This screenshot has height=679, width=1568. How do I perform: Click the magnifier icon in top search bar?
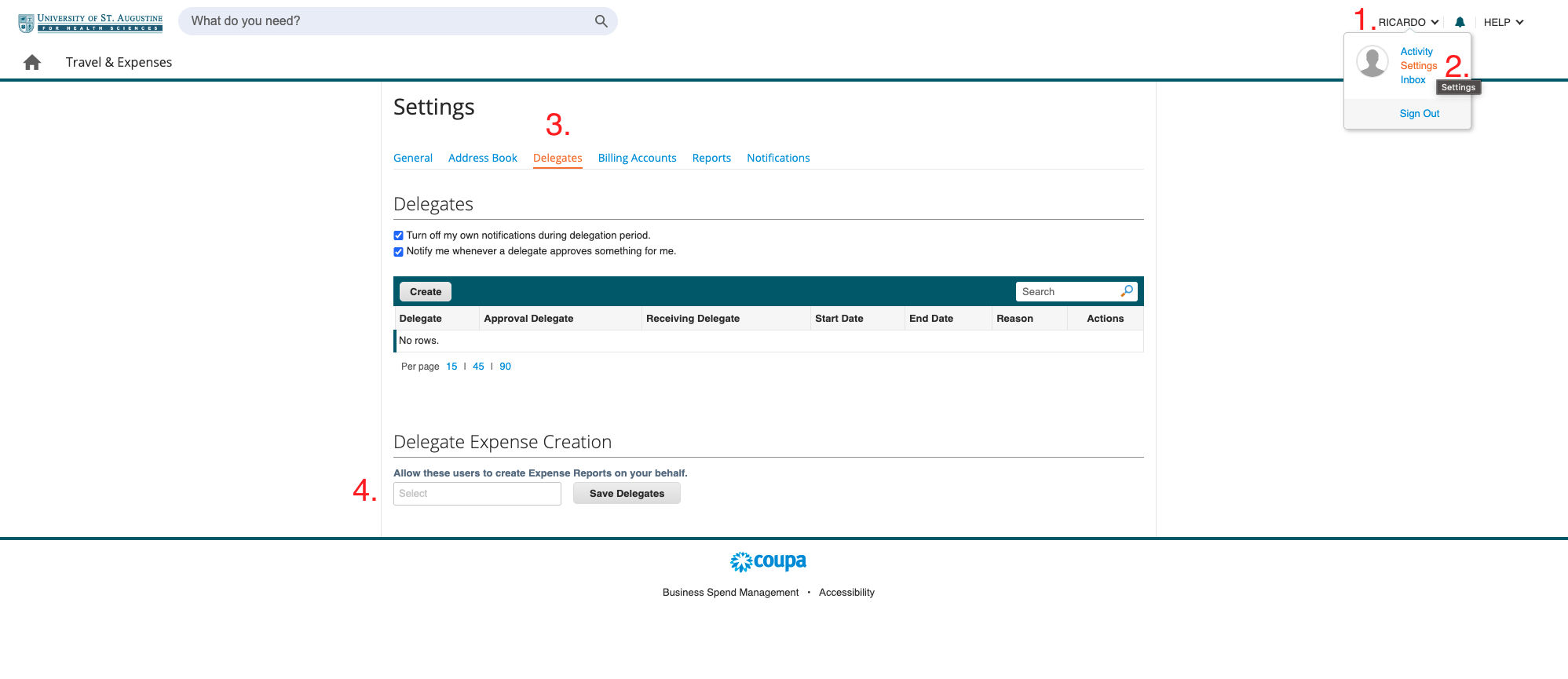coord(601,21)
